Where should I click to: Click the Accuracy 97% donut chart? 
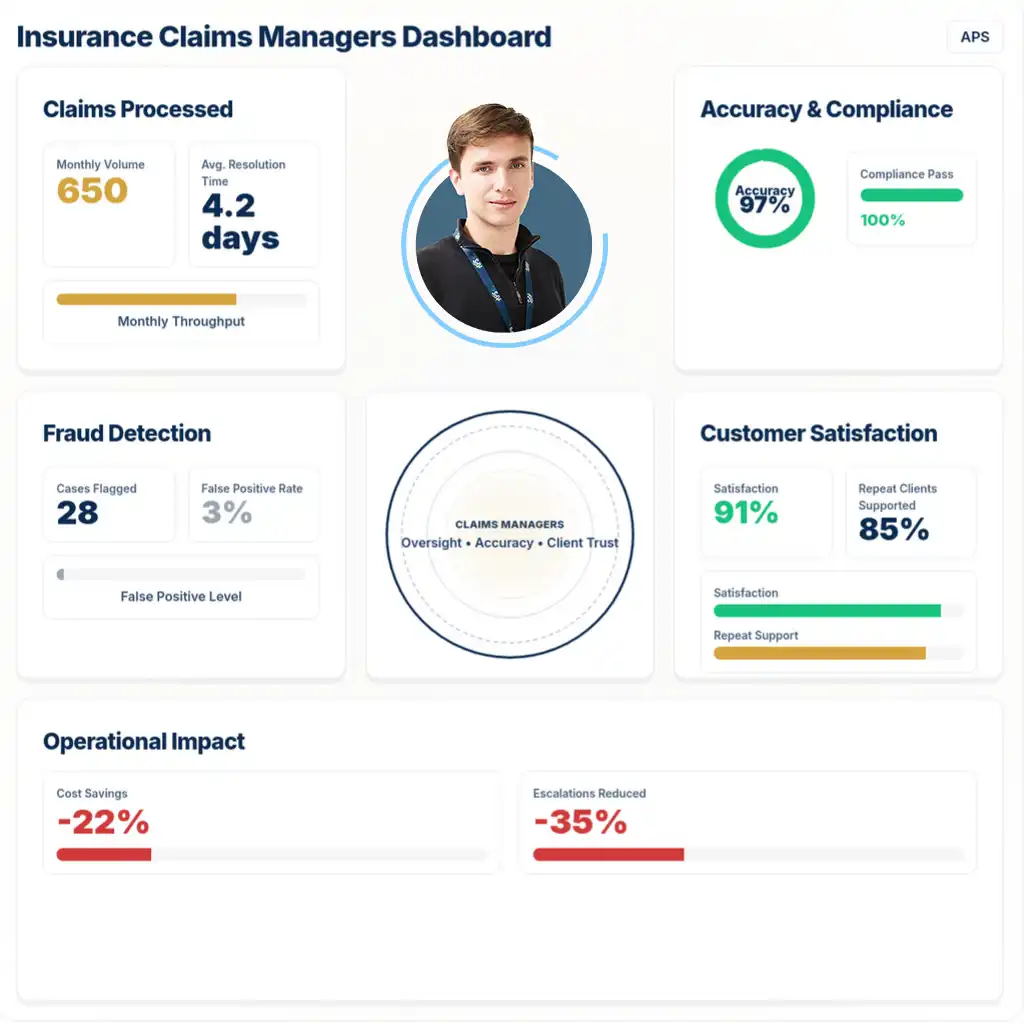coord(765,199)
